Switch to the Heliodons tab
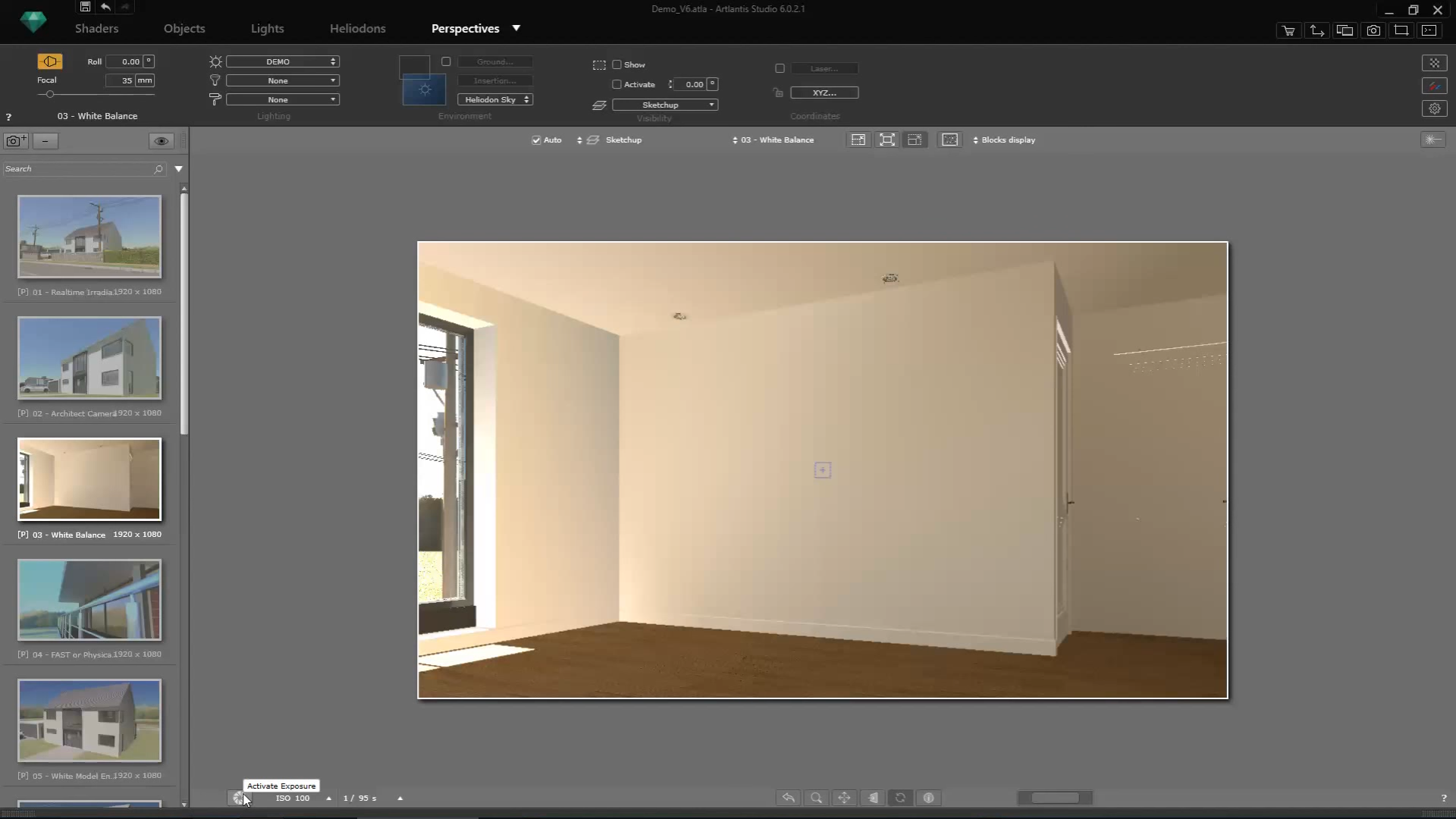The image size is (1456, 819). (357, 29)
